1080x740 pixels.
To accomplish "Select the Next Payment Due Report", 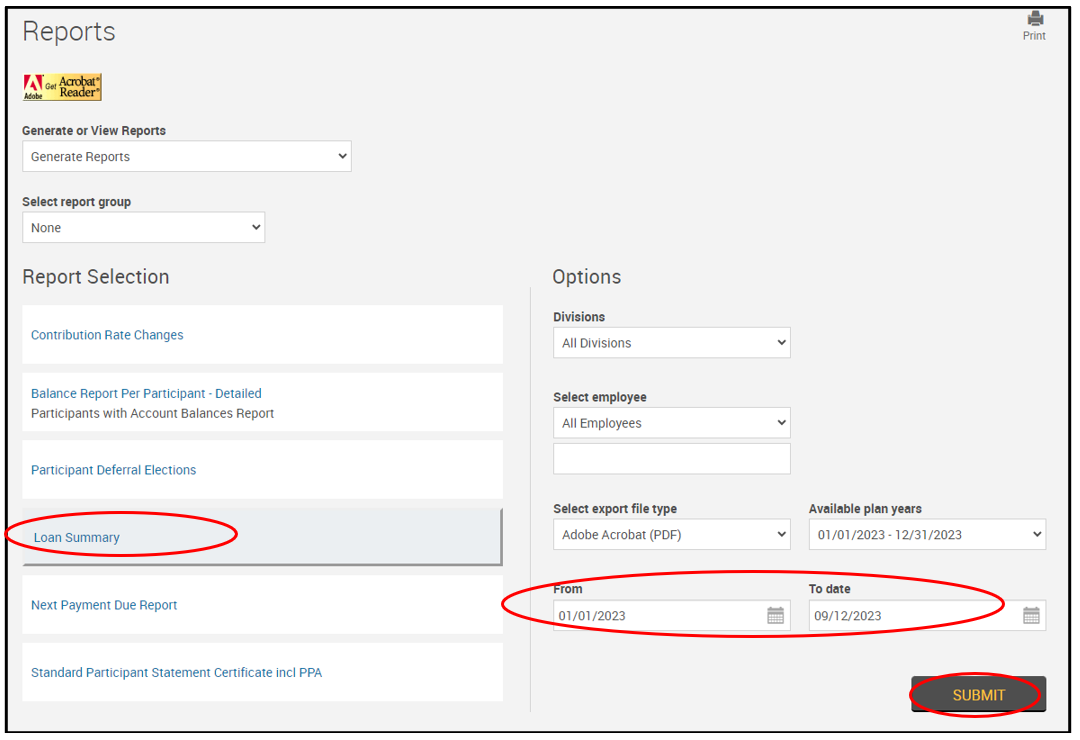I will pos(104,605).
